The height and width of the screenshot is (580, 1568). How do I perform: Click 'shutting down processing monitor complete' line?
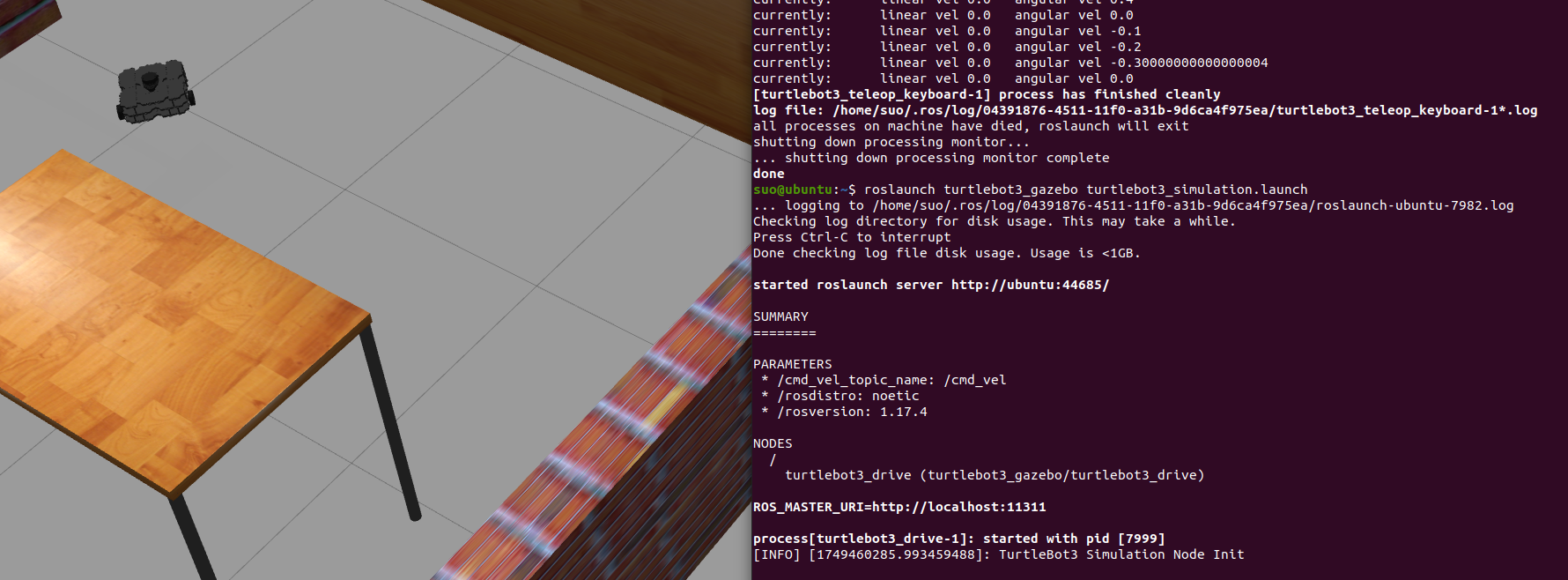(931, 158)
